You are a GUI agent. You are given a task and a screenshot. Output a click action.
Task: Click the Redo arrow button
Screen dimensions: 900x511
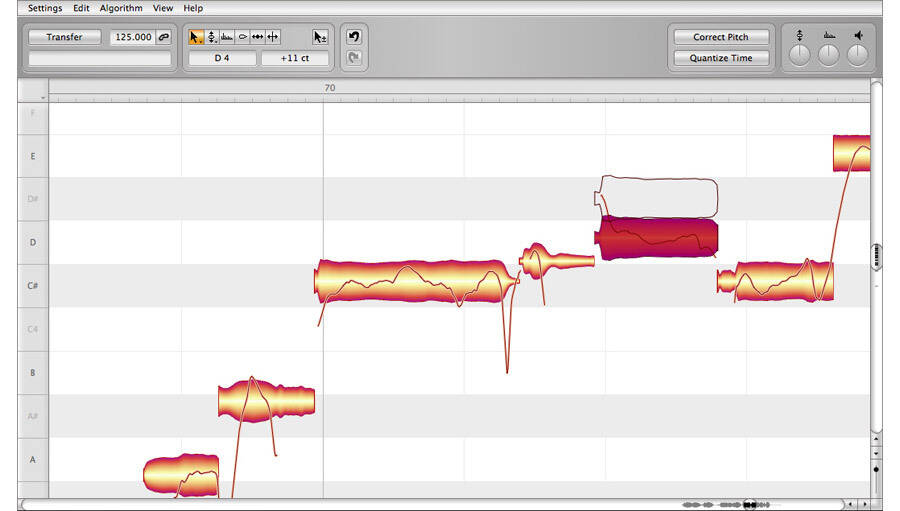click(x=354, y=57)
